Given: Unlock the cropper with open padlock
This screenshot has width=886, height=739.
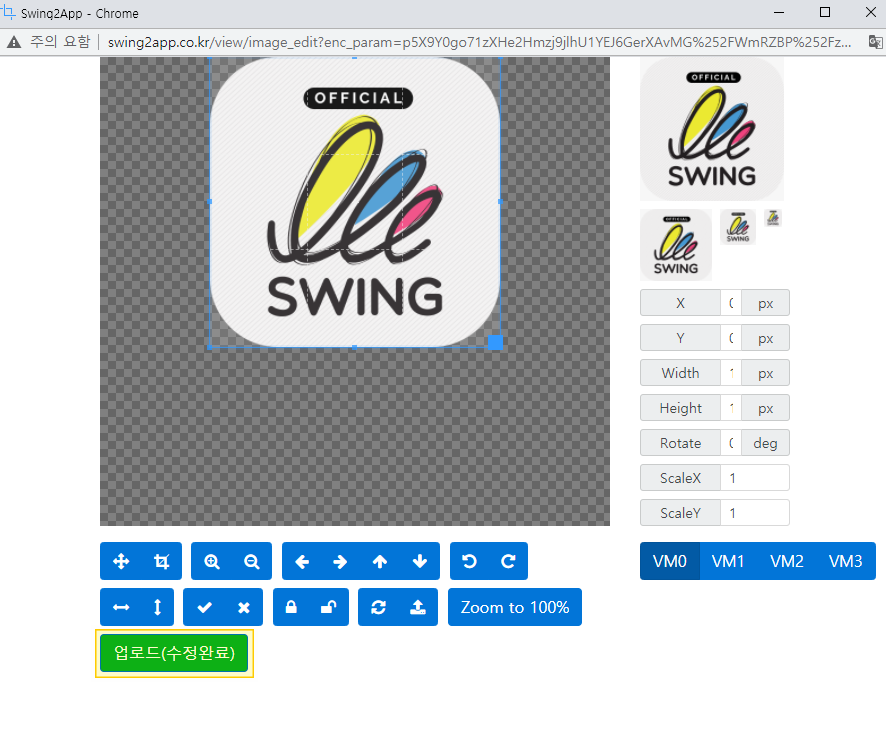Looking at the screenshot, I should coord(330,607).
